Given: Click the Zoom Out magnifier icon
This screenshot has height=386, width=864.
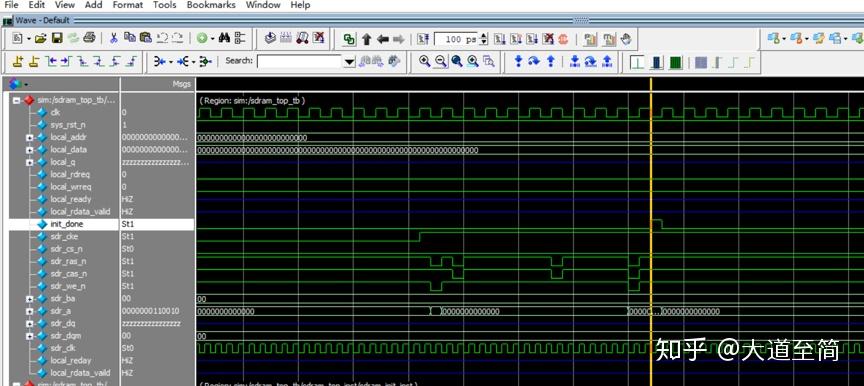Looking at the screenshot, I should (x=440, y=61).
